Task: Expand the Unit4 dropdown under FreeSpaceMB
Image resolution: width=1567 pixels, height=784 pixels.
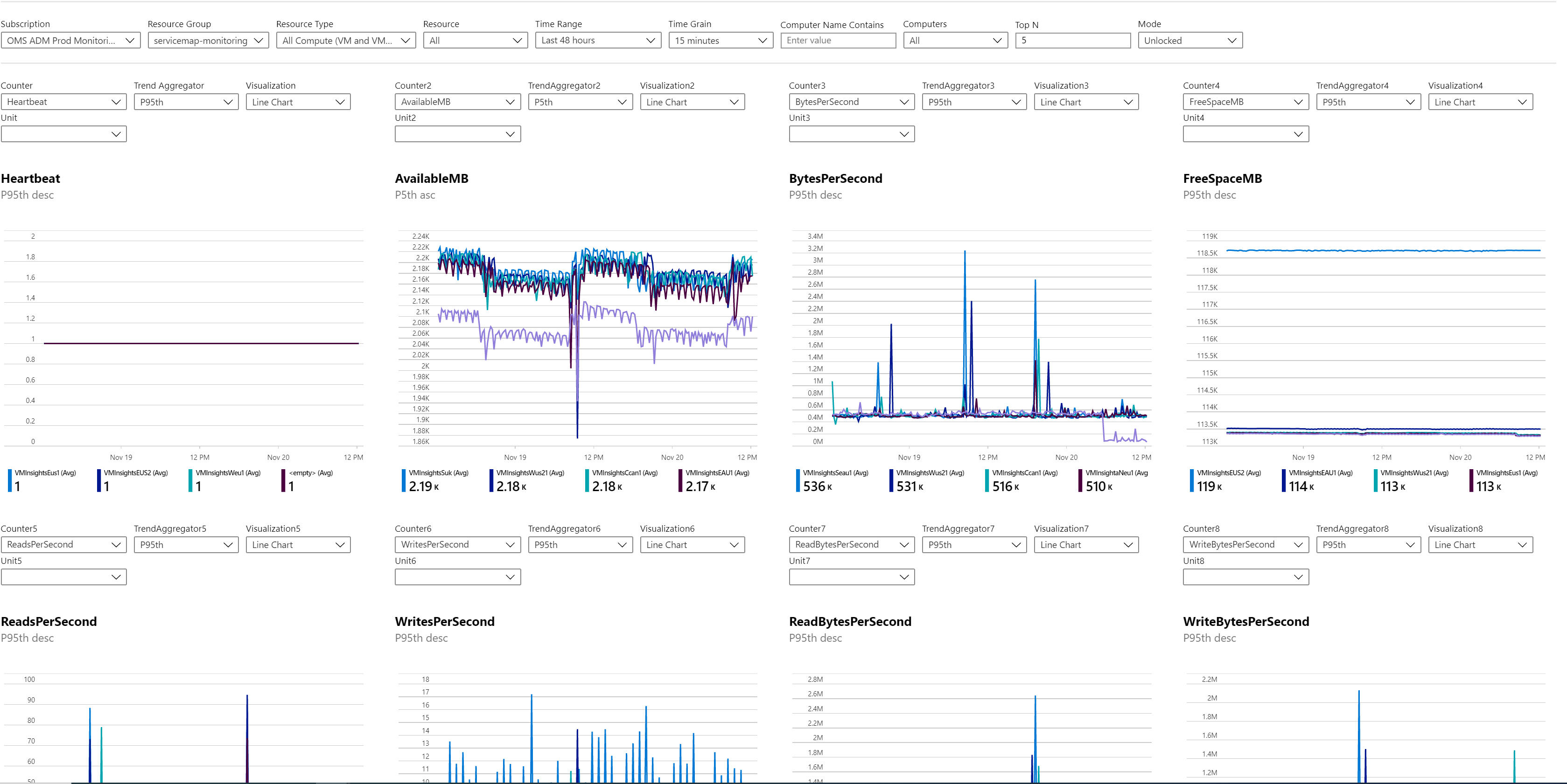Action: [x=1245, y=134]
